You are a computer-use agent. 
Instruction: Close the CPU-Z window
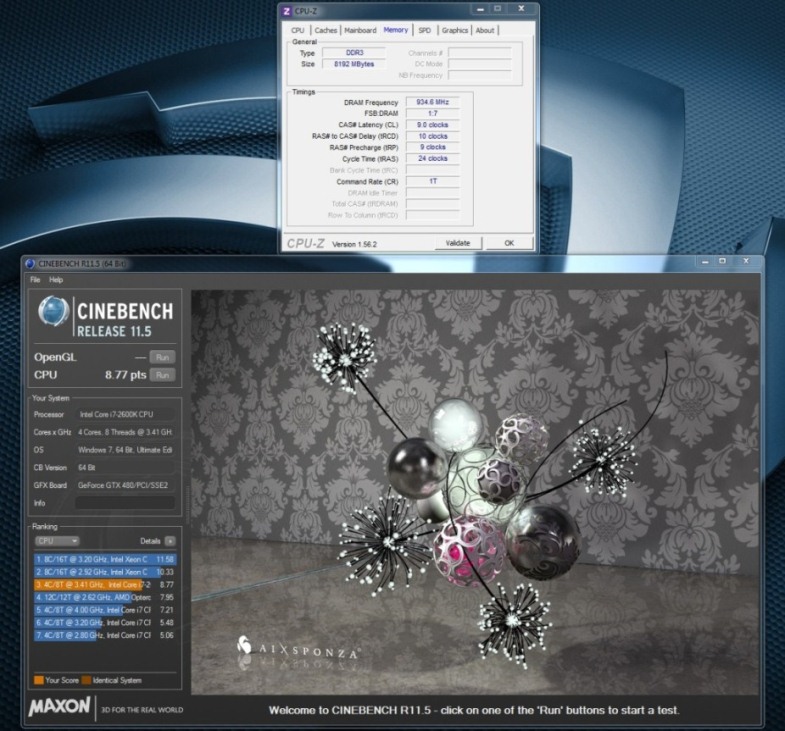point(521,9)
